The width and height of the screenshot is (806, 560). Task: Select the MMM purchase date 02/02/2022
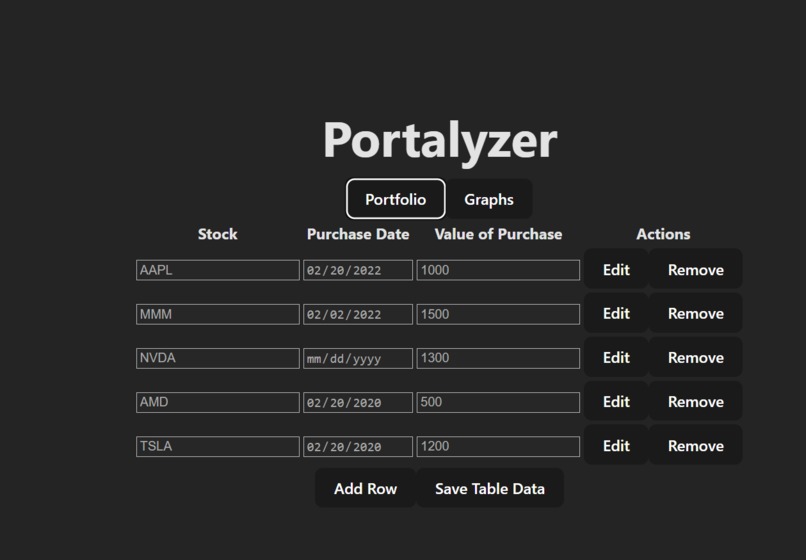pyautogui.click(x=358, y=314)
